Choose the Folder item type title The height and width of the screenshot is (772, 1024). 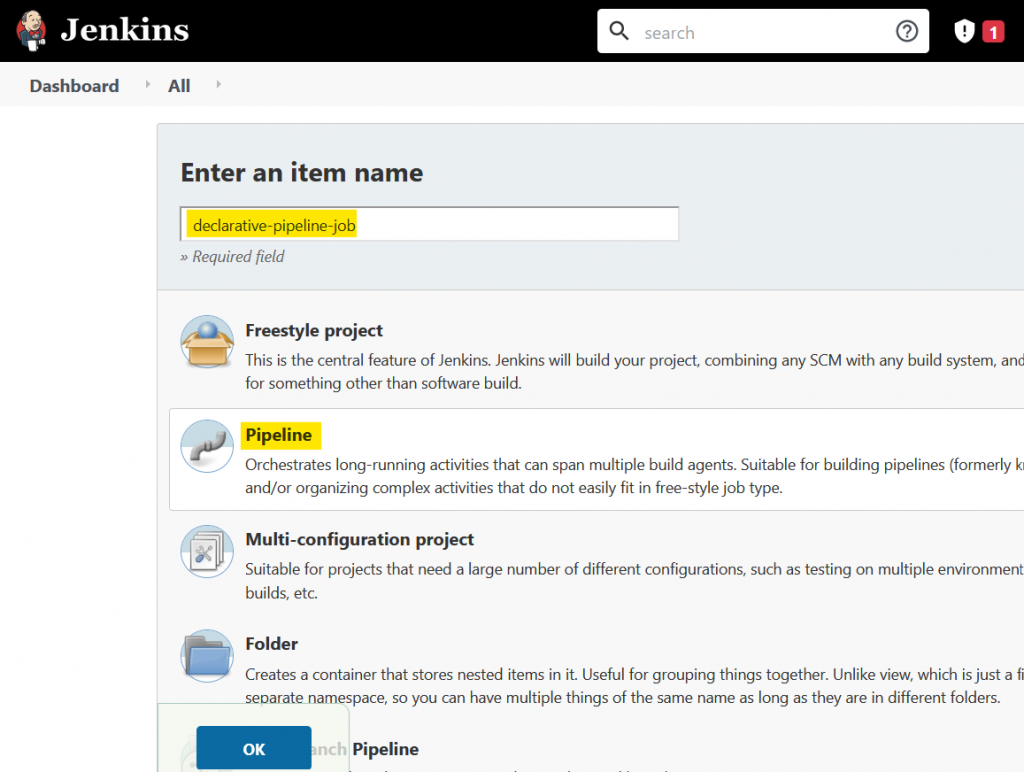272,644
